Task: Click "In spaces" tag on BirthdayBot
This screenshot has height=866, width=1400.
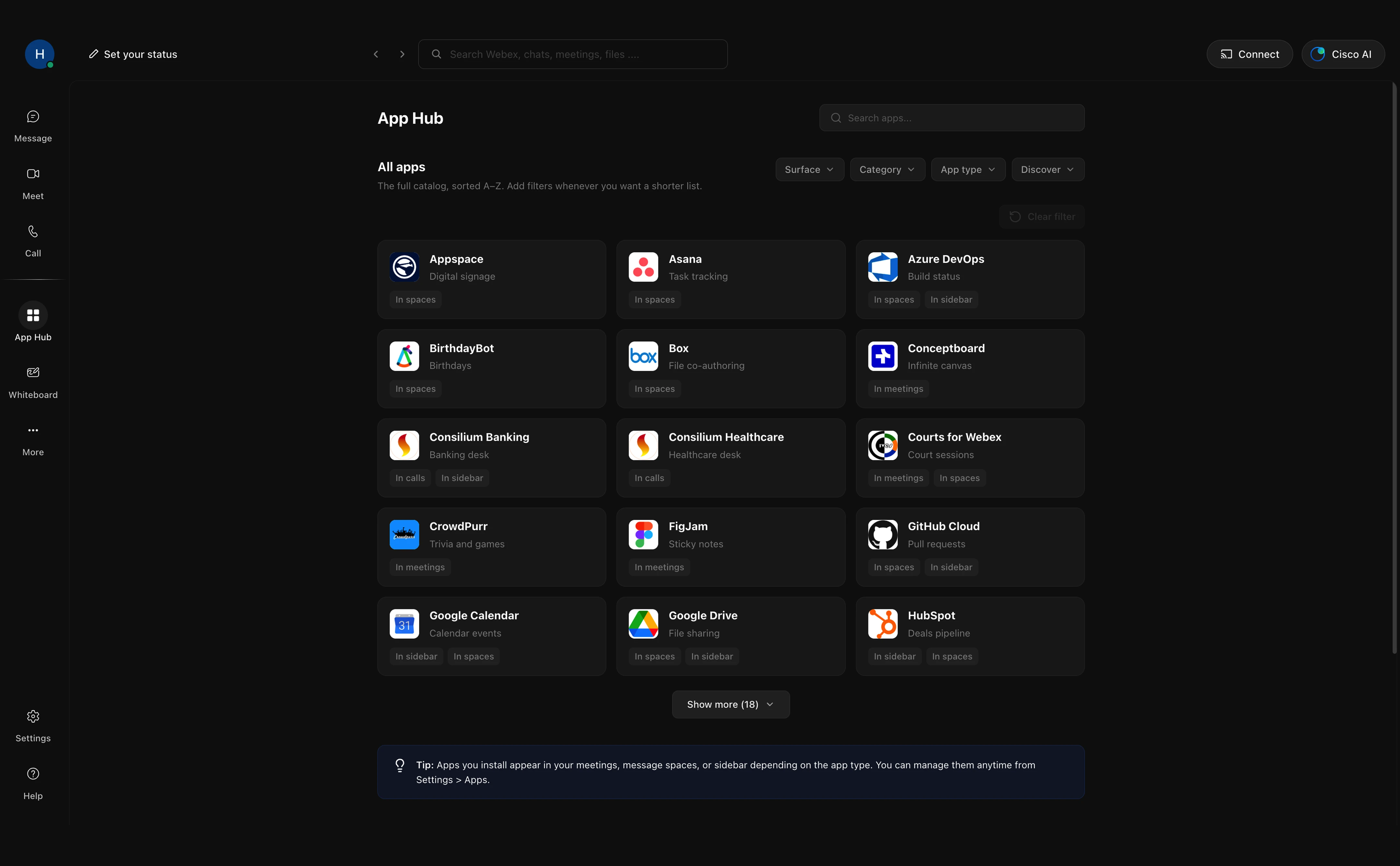Action: (x=415, y=389)
